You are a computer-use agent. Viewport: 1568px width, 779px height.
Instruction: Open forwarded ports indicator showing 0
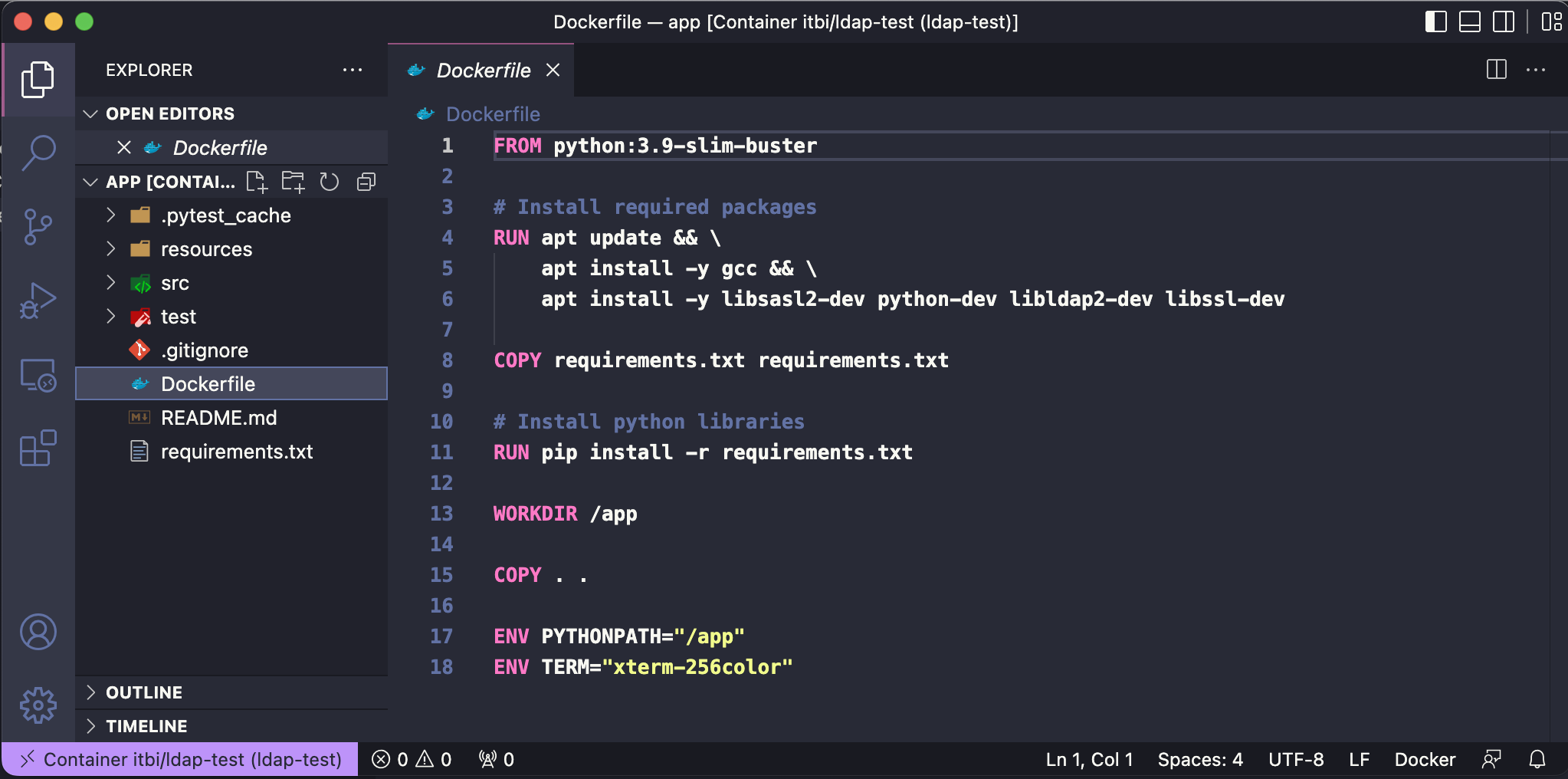(496, 759)
